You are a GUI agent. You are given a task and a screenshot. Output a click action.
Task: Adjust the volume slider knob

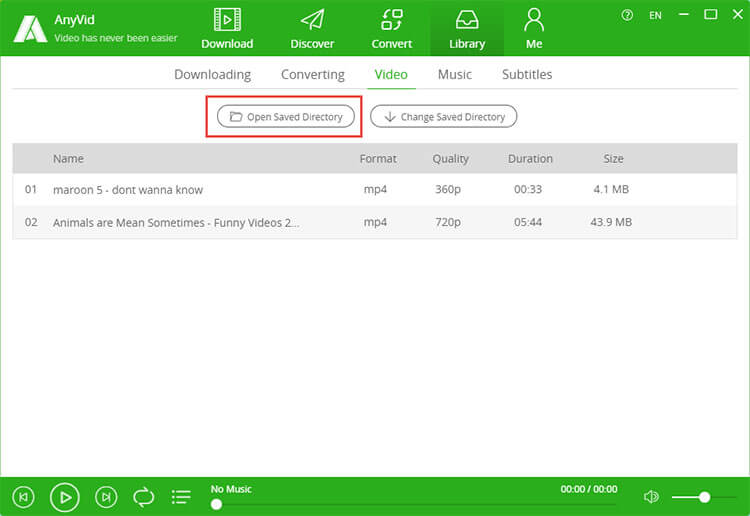tap(704, 497)
